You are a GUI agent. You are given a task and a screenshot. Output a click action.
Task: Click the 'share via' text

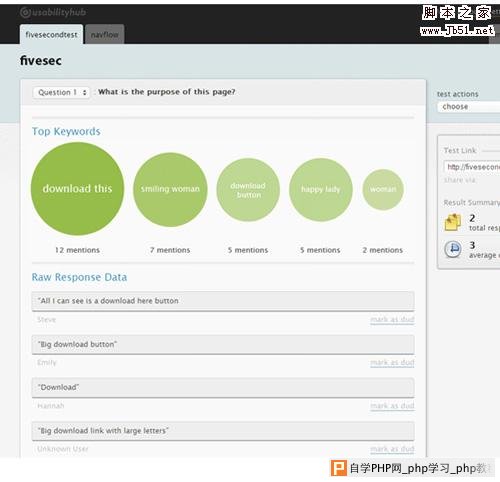[x=459, y=180]
